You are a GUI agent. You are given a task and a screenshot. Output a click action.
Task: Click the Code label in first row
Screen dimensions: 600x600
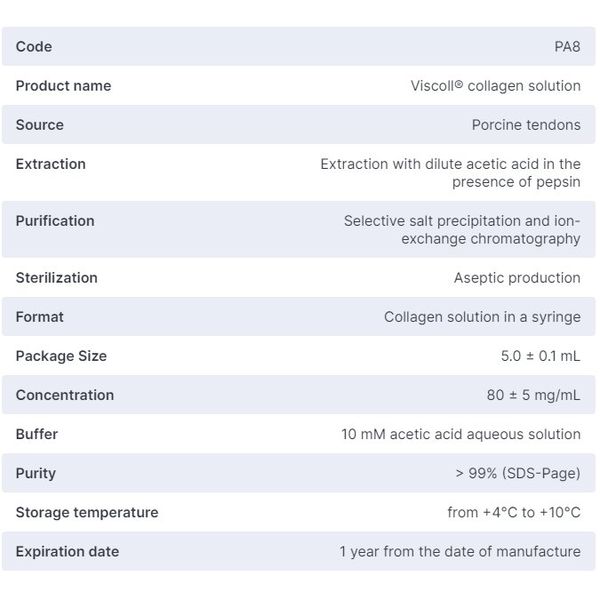point(34,47)
